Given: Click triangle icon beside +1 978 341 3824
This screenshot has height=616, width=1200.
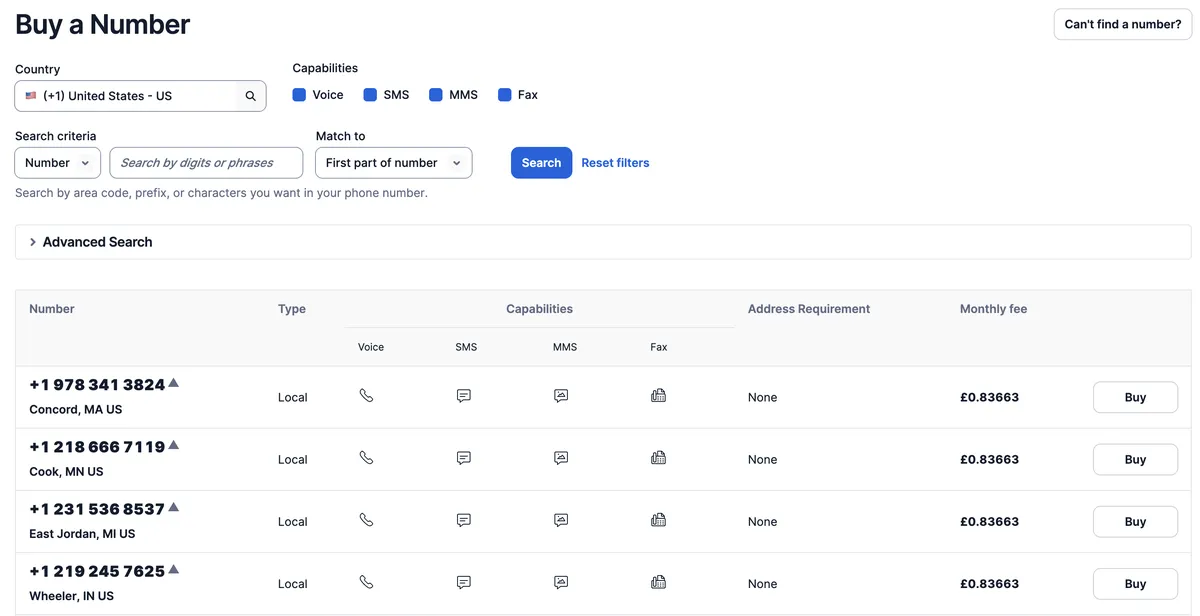Looking at the screenshot, I should coord(173,382).
